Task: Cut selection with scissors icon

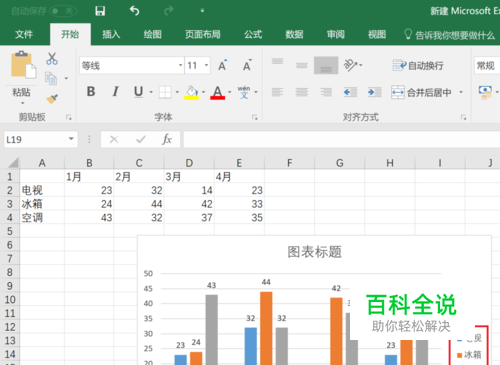Action: pos(52,58)
